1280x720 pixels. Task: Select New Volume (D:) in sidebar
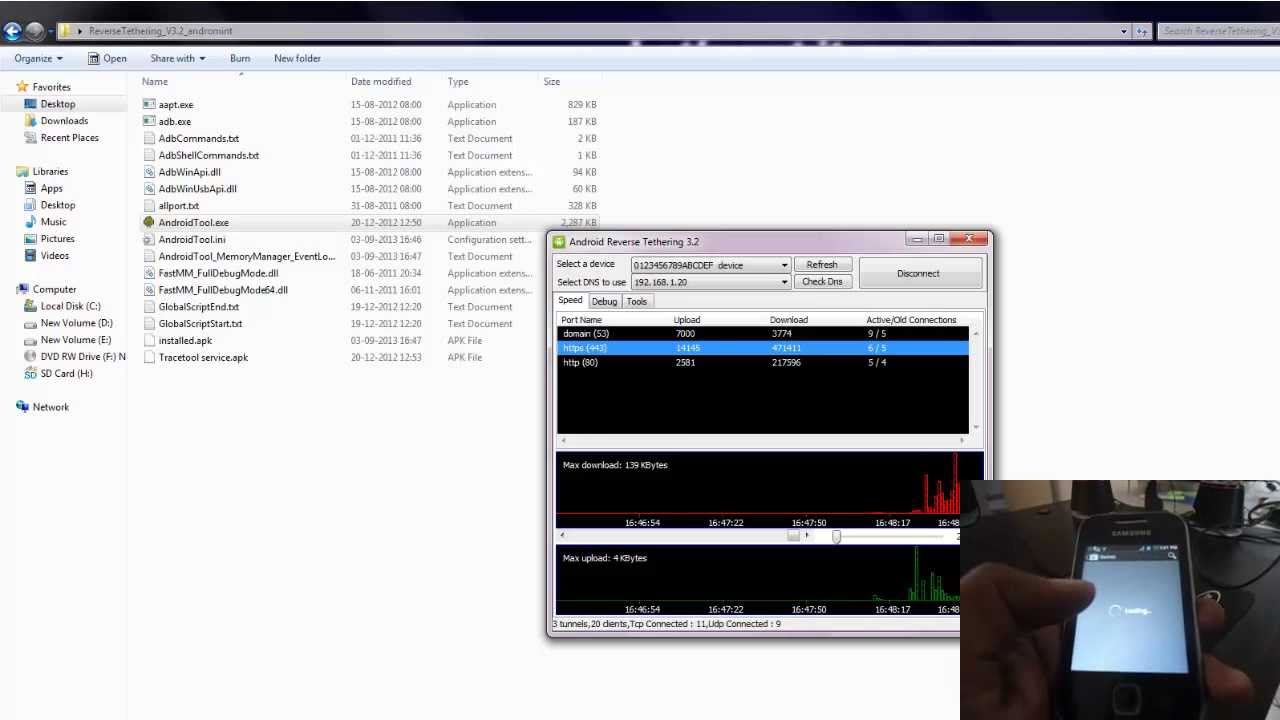point(76,323)
